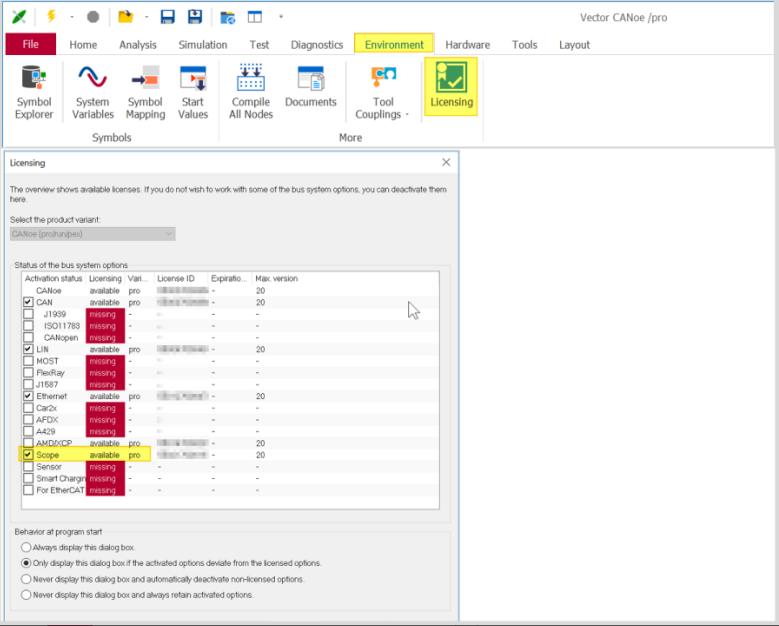The image size is (779, 626).
Task: Select 'Always display this dialog box'
Action: pyautogui.click(x=25, y=548)
